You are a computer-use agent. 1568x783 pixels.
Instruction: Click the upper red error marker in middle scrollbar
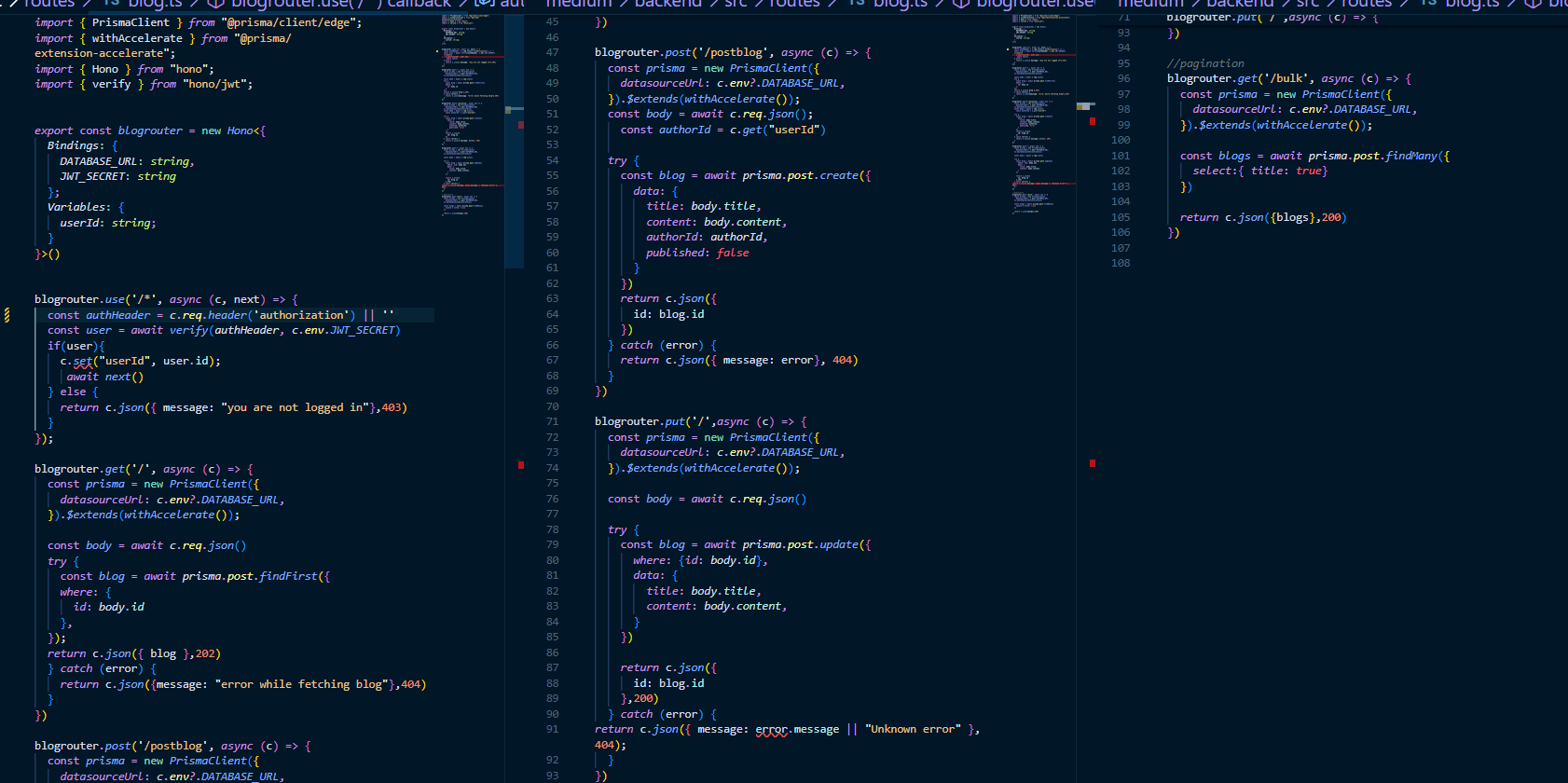[x=1093, y=120]
